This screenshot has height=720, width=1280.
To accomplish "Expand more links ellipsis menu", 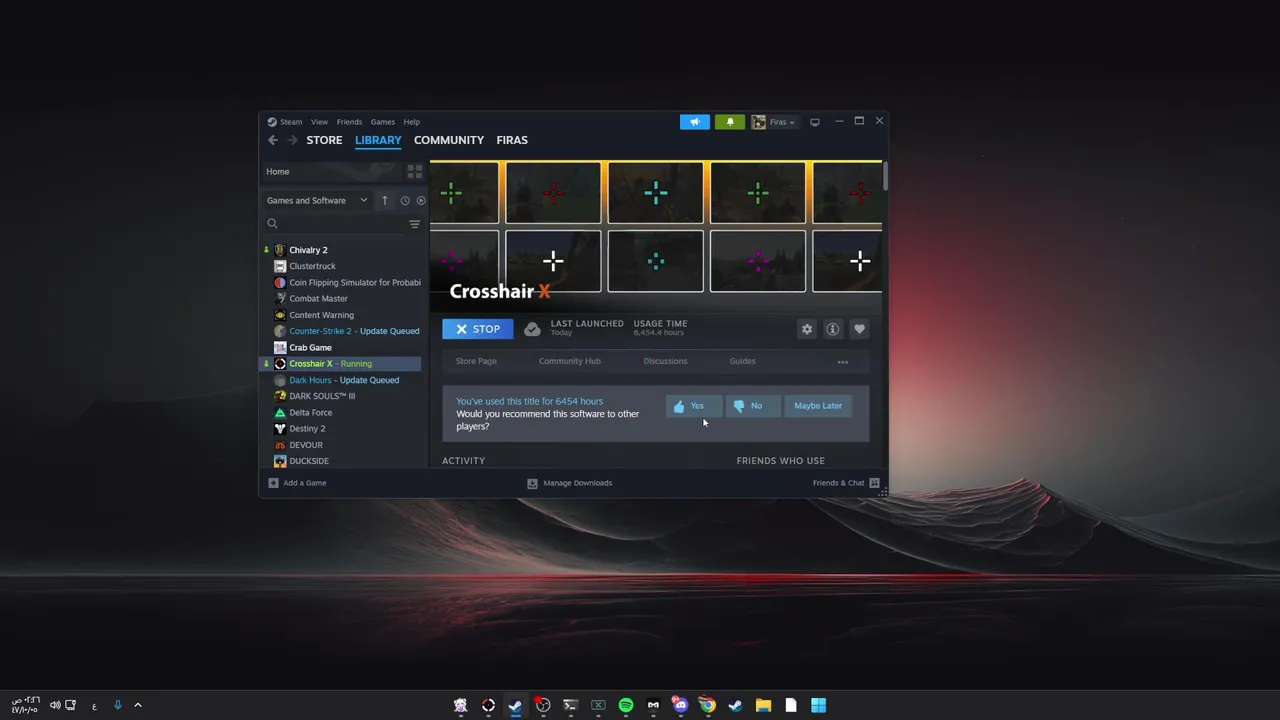I will coord(843,362).
